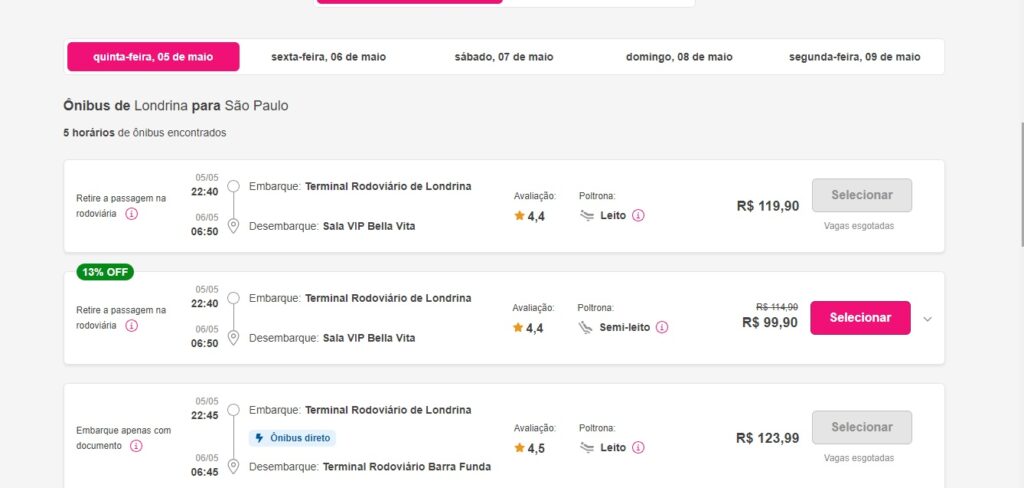Open info icon beside first 'Retire a passagem na rodoviária'
Image resolution: width=1024 pixels, height=488 pixels.
[x=131, y=214]
